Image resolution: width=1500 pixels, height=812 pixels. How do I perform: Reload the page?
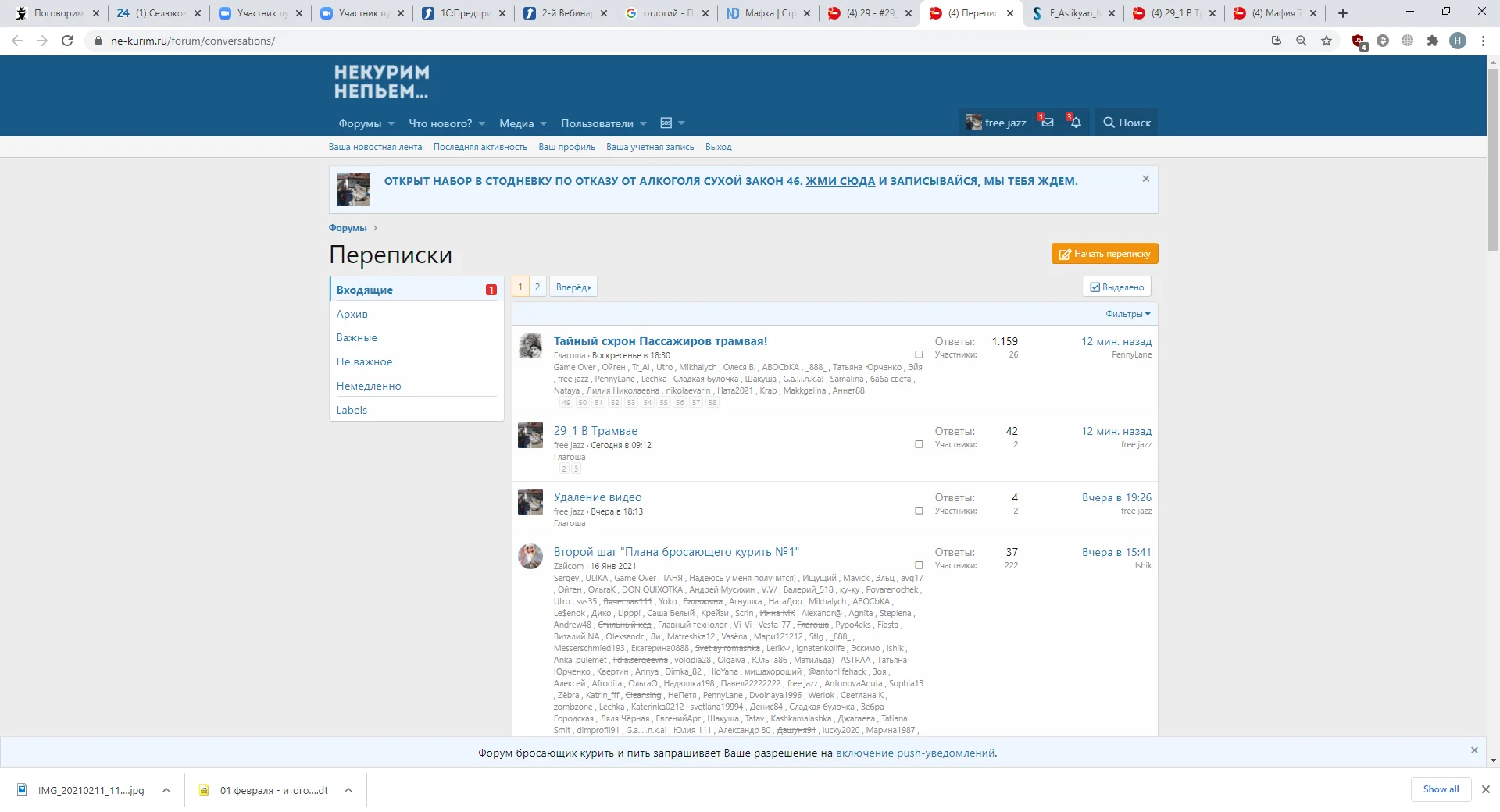point(67,41)
